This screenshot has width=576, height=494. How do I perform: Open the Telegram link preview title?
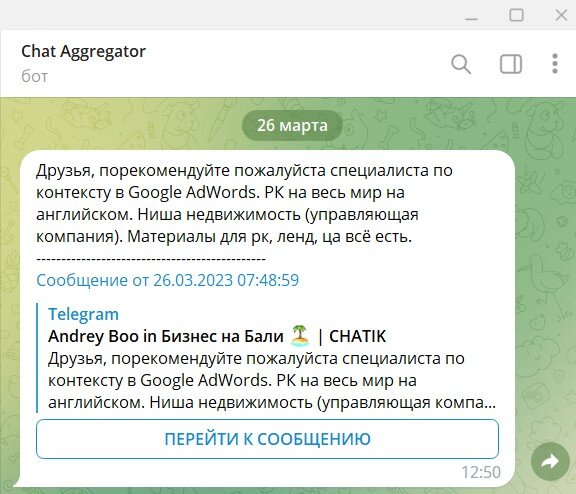coord(83,314)
